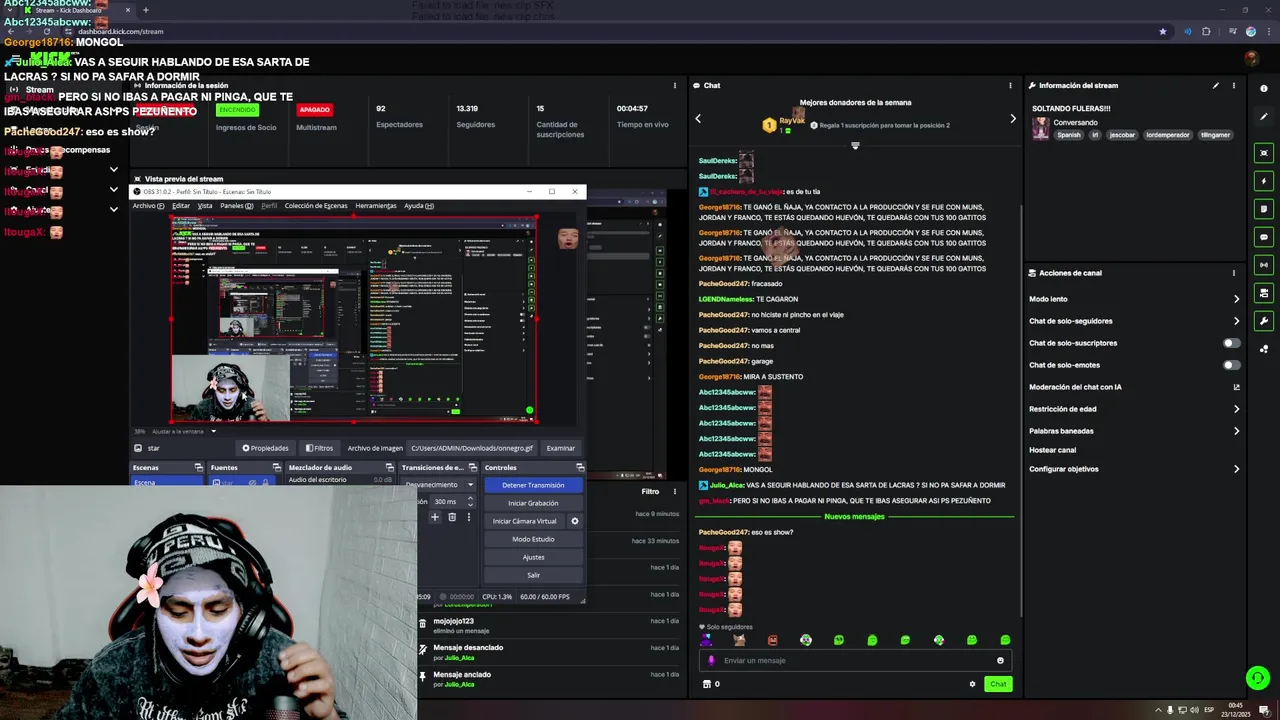Toggle Chat de solo-emotes switch

point(1232,365)
